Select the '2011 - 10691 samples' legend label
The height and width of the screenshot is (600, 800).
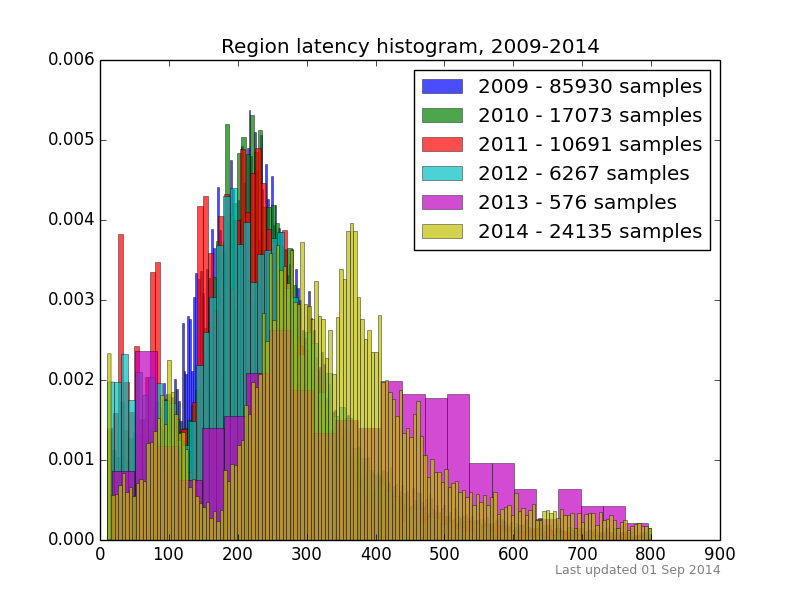pyautogui.click(x=590, y=144)
